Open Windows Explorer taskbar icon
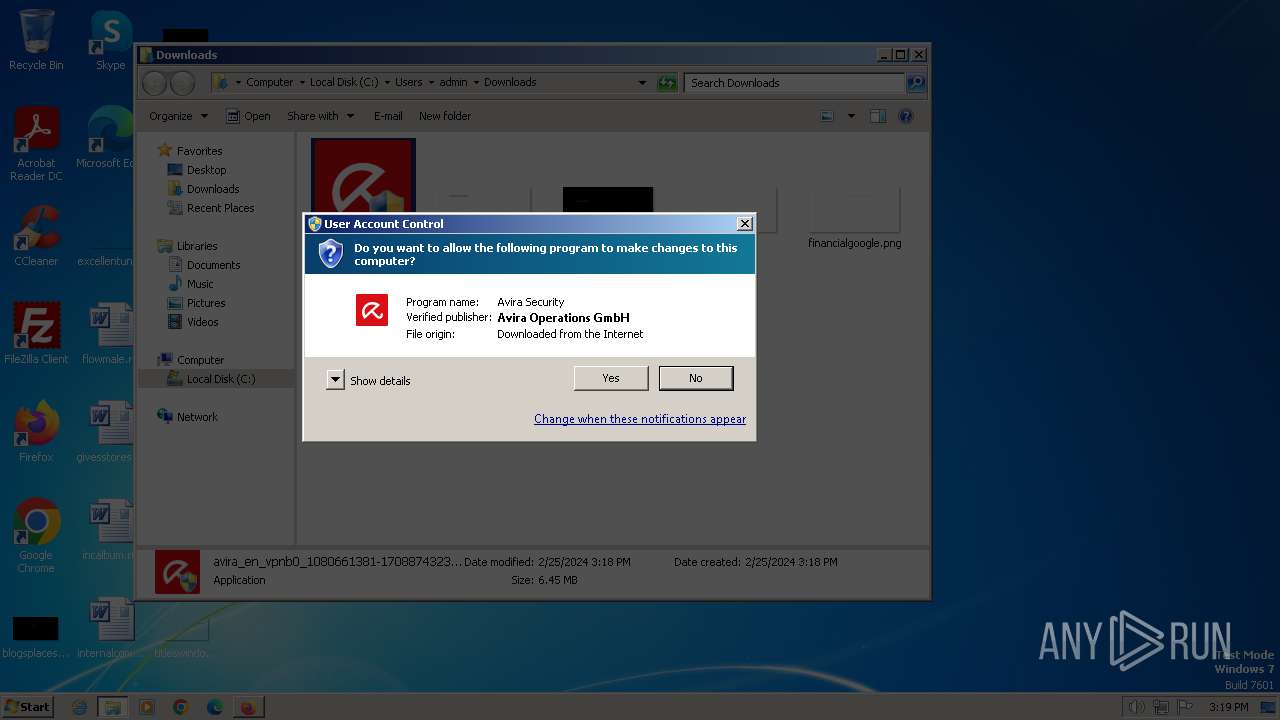Image resolution: width=1280 pixels, height=720 pixels. (x=113, y=707)
